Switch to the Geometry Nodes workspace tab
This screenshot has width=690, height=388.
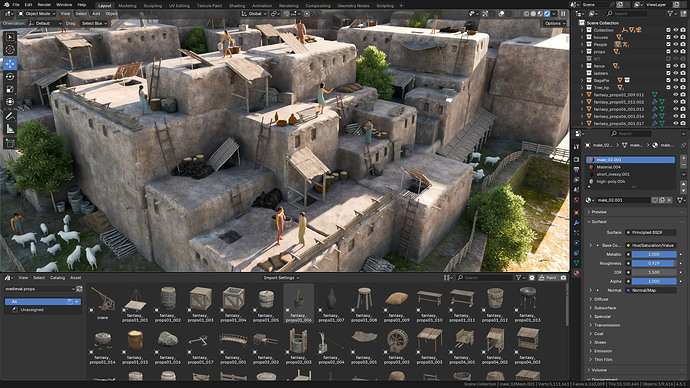(x=353, y=6)
